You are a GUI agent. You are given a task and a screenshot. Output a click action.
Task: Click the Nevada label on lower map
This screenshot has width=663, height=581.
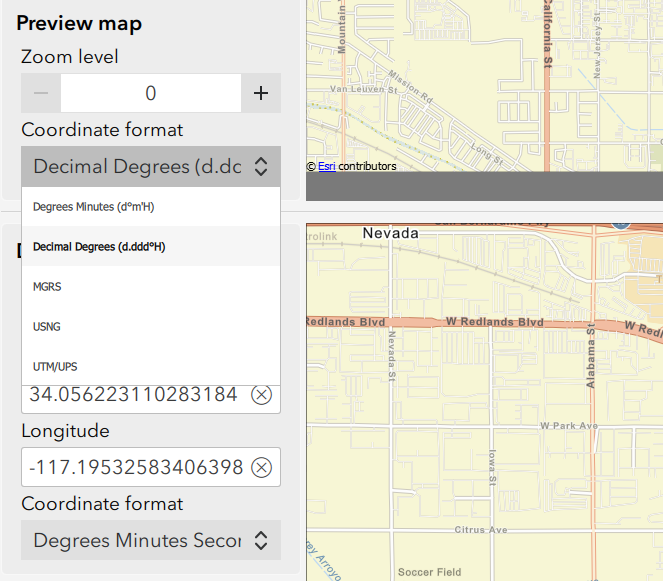tap(391, 233)
